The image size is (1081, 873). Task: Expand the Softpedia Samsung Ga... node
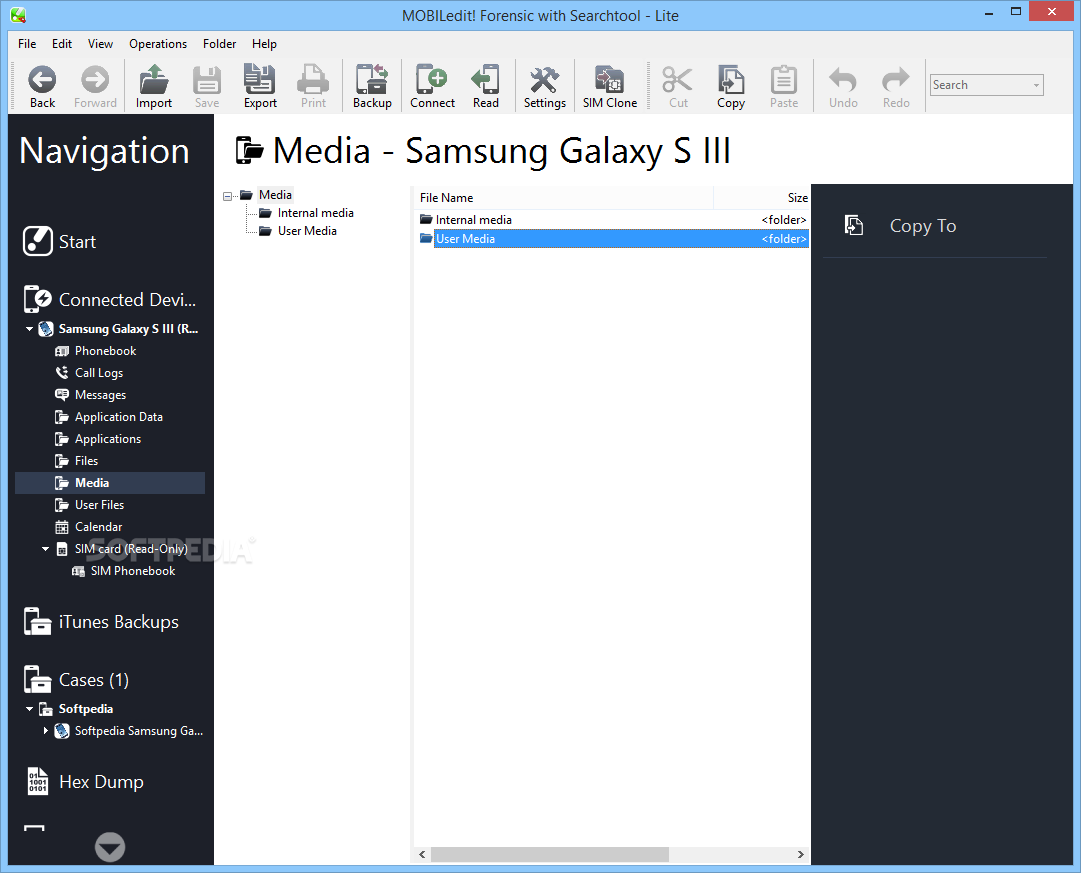(x=46, y=731)
